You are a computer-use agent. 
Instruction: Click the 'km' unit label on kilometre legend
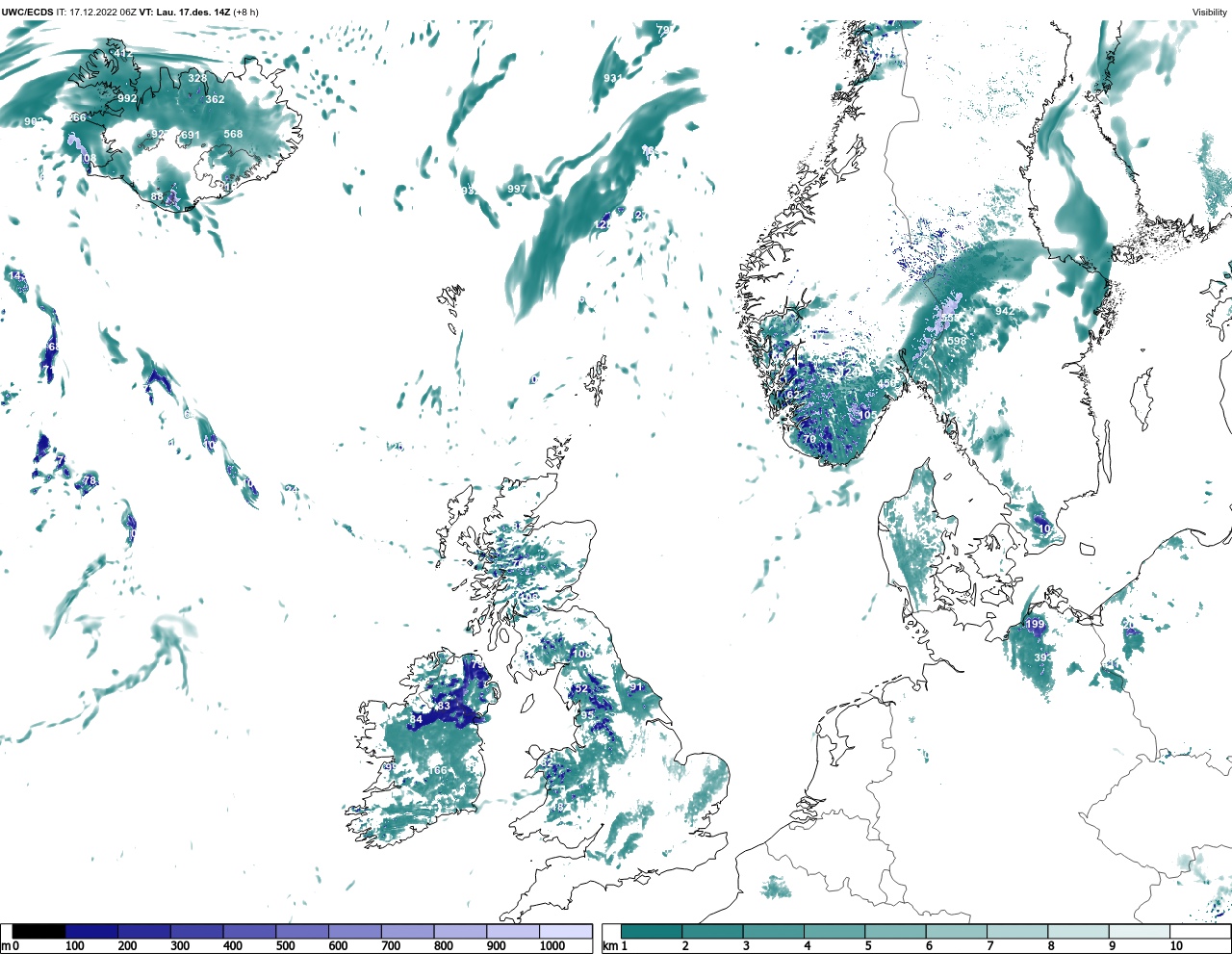pyautogui.click(x=610, y=946)
